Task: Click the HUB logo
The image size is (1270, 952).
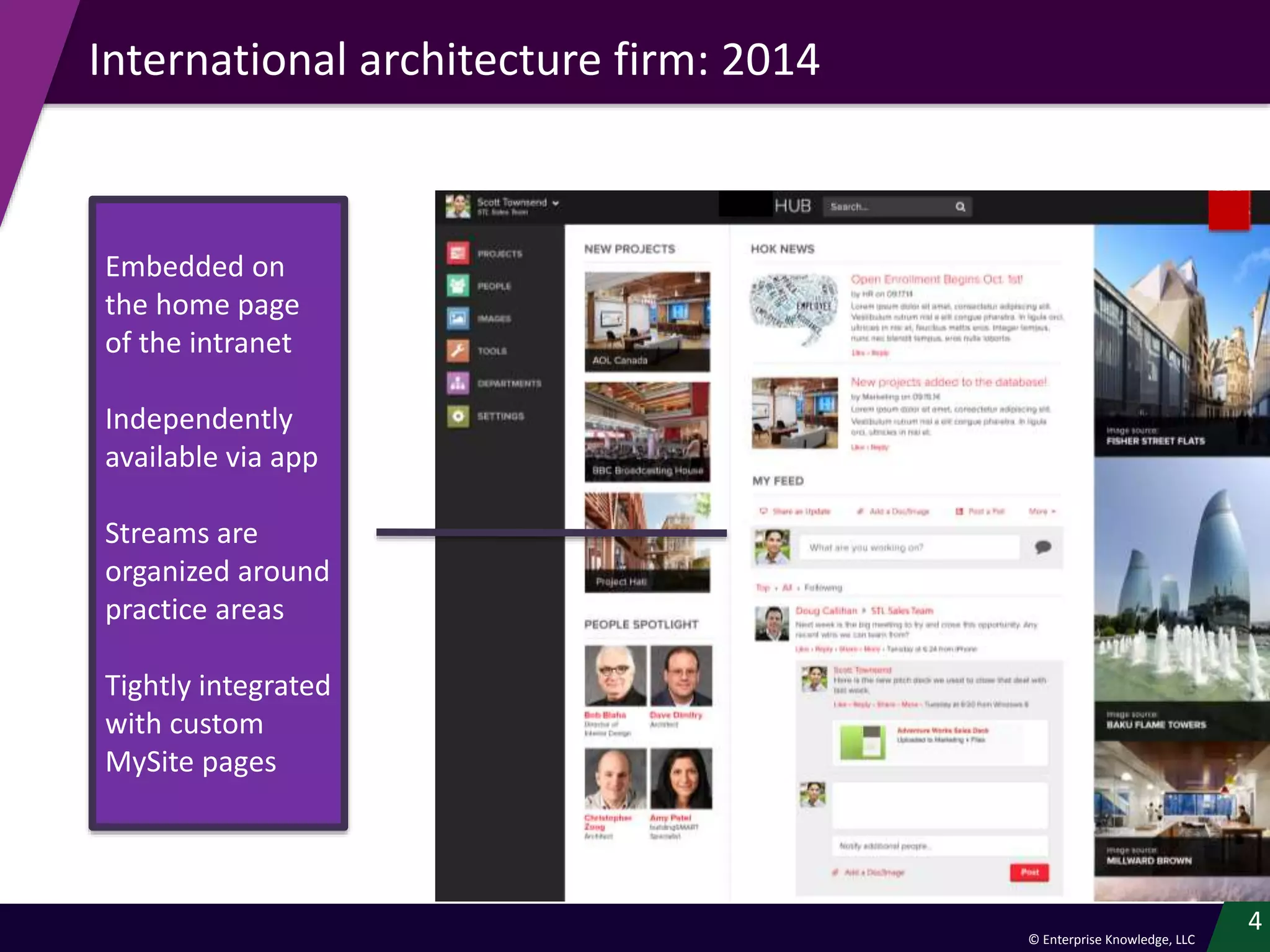Action: coord(793,206)
